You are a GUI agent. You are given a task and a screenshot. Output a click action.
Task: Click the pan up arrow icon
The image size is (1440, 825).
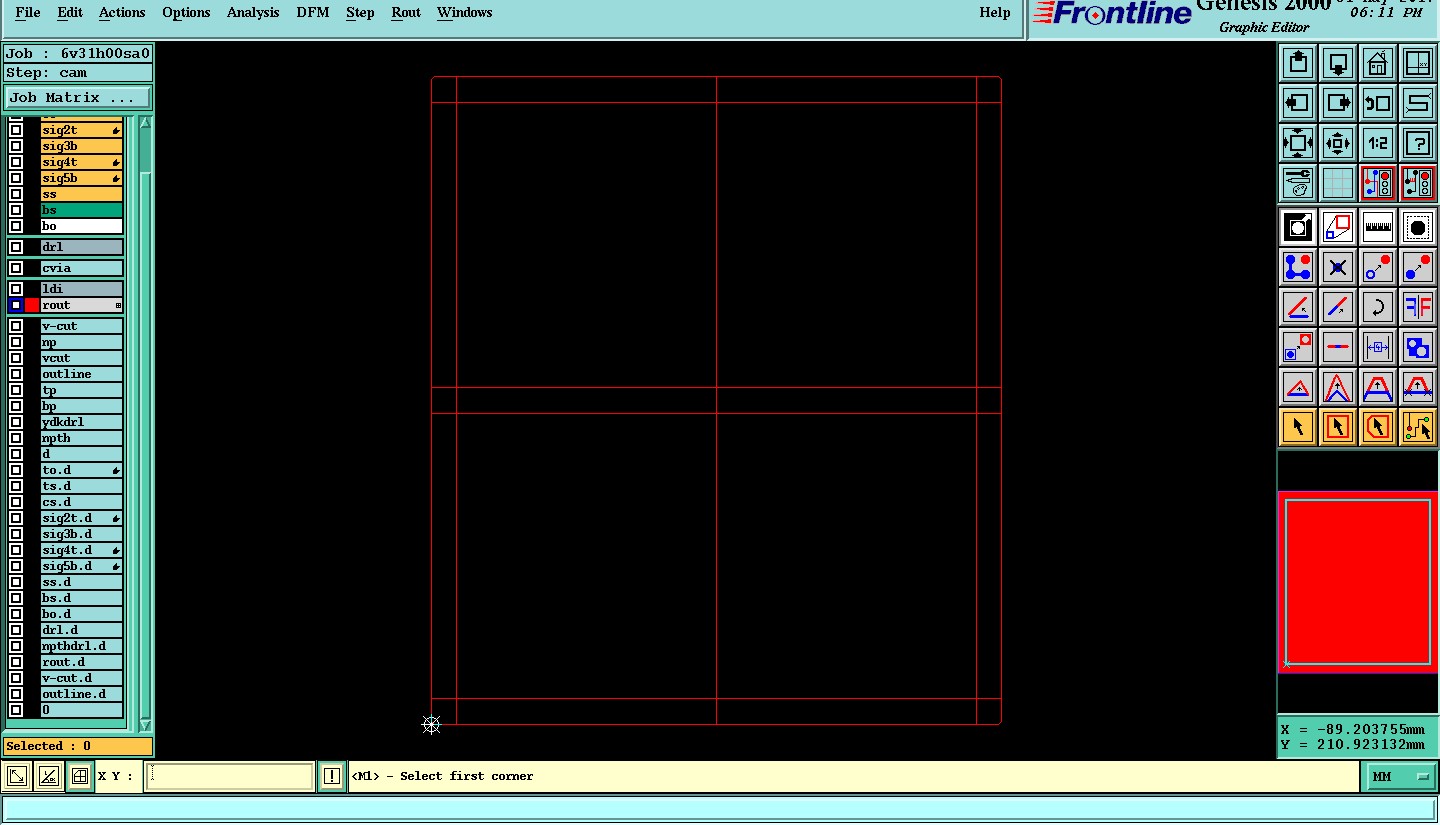coord(1298,63)
